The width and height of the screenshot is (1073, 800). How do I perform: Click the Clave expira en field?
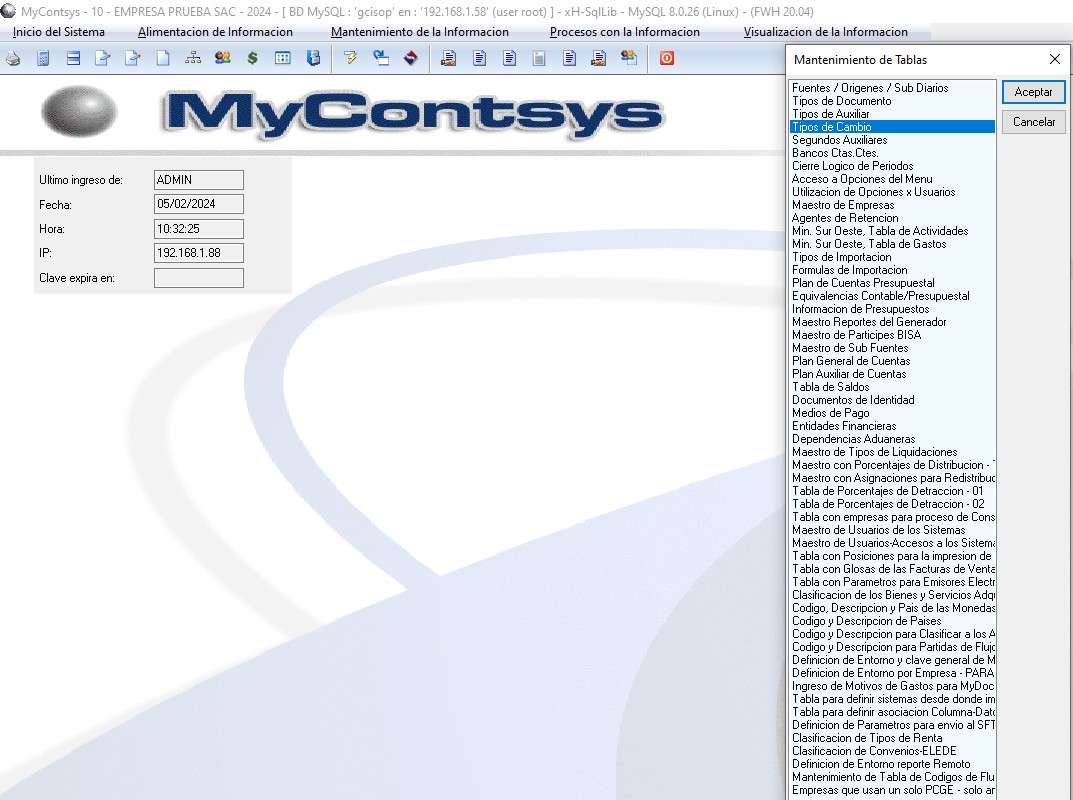[x=198, y=278]
